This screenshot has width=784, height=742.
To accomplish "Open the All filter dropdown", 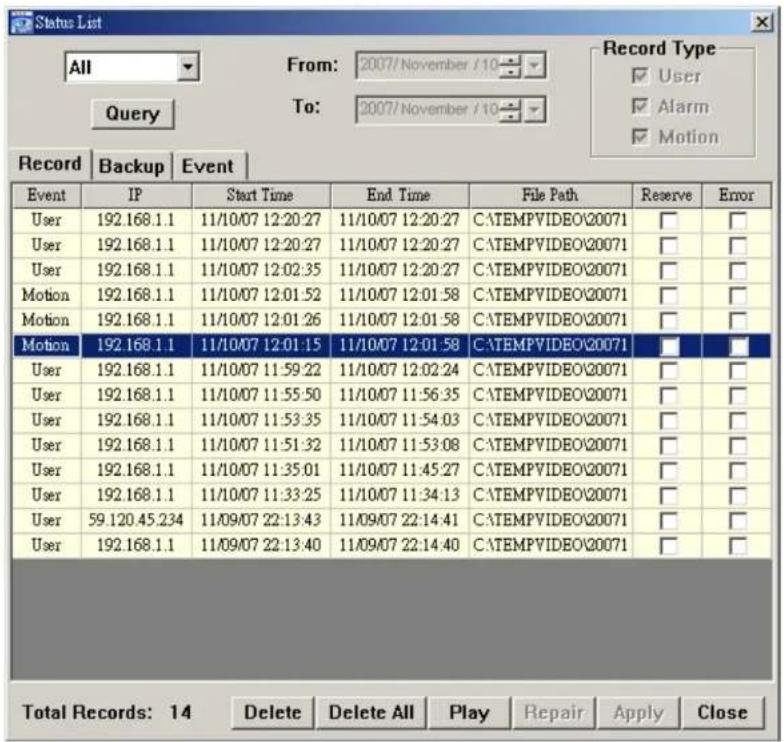I will [x=188, y=67].
